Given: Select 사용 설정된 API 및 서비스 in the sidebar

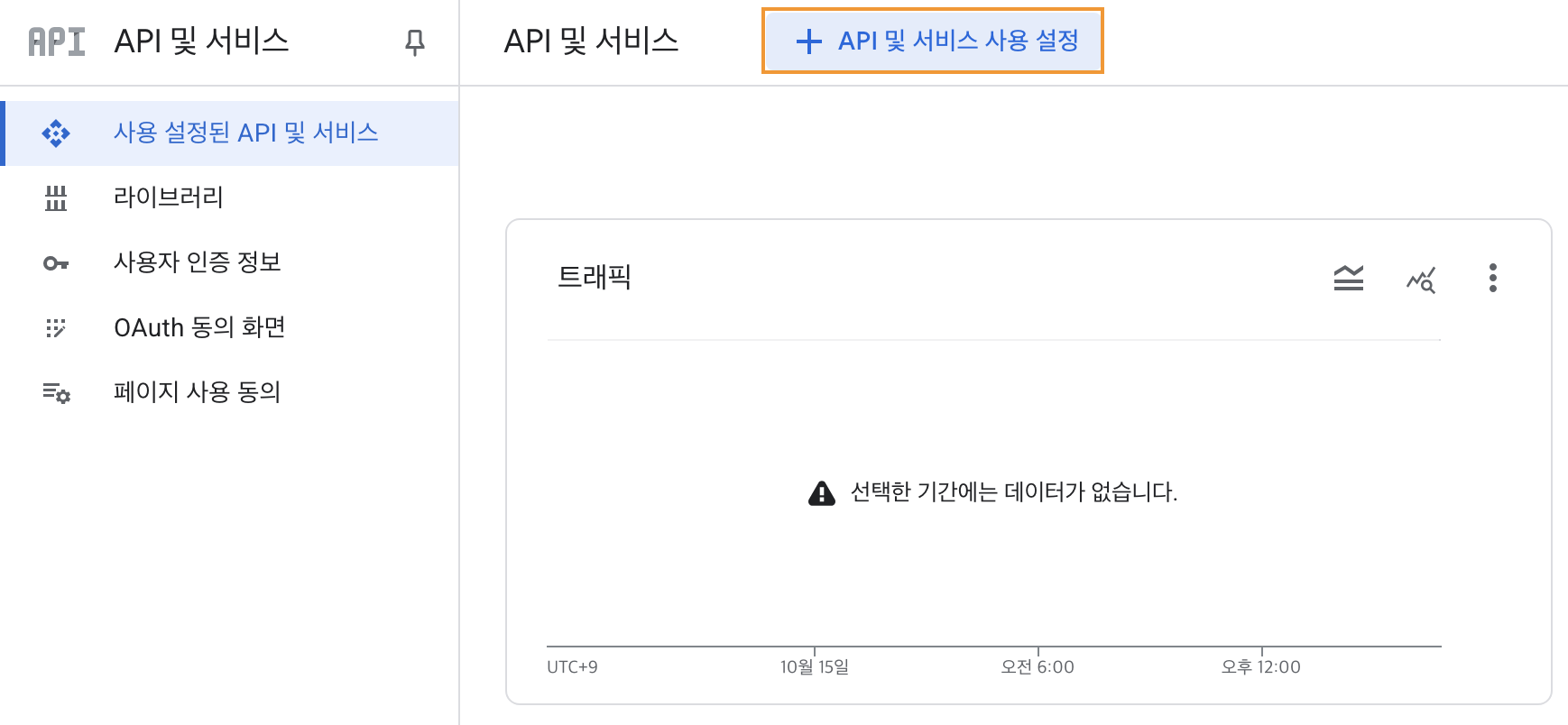Looking at the screenshot, I should [x=245, y=133].
